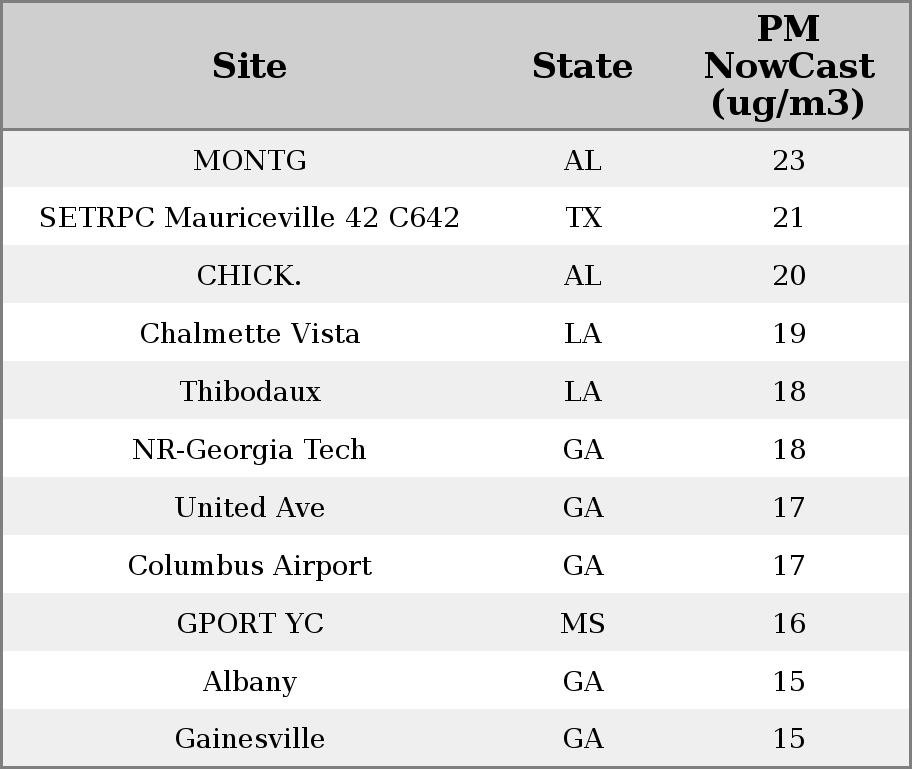The image size is (912, 769).
Task: Select the PM value 23 for MONTG
Action: coord(788,160)
